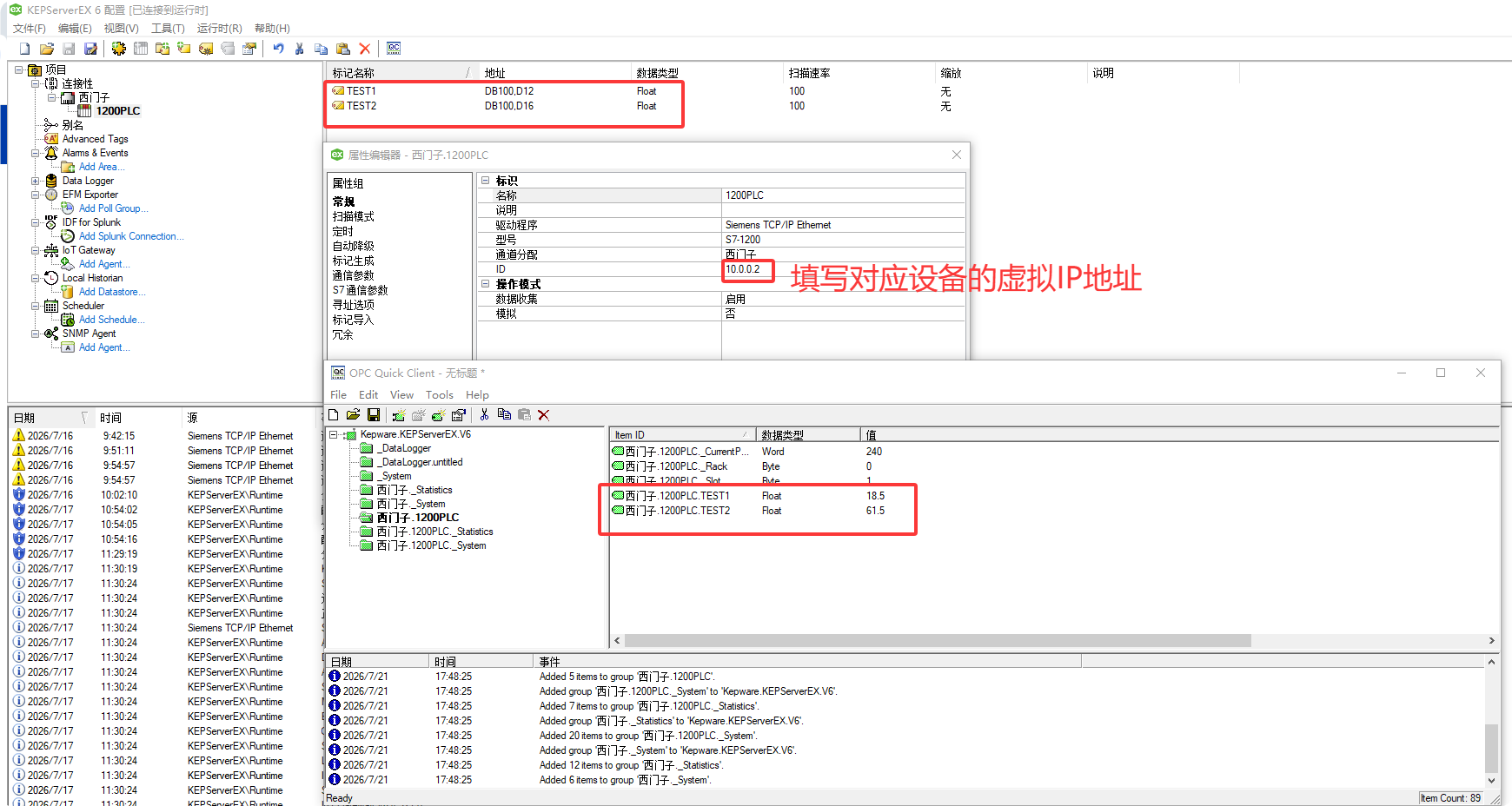
Task: Select 扫描模式 property group
Action: (x=354, y=216)
